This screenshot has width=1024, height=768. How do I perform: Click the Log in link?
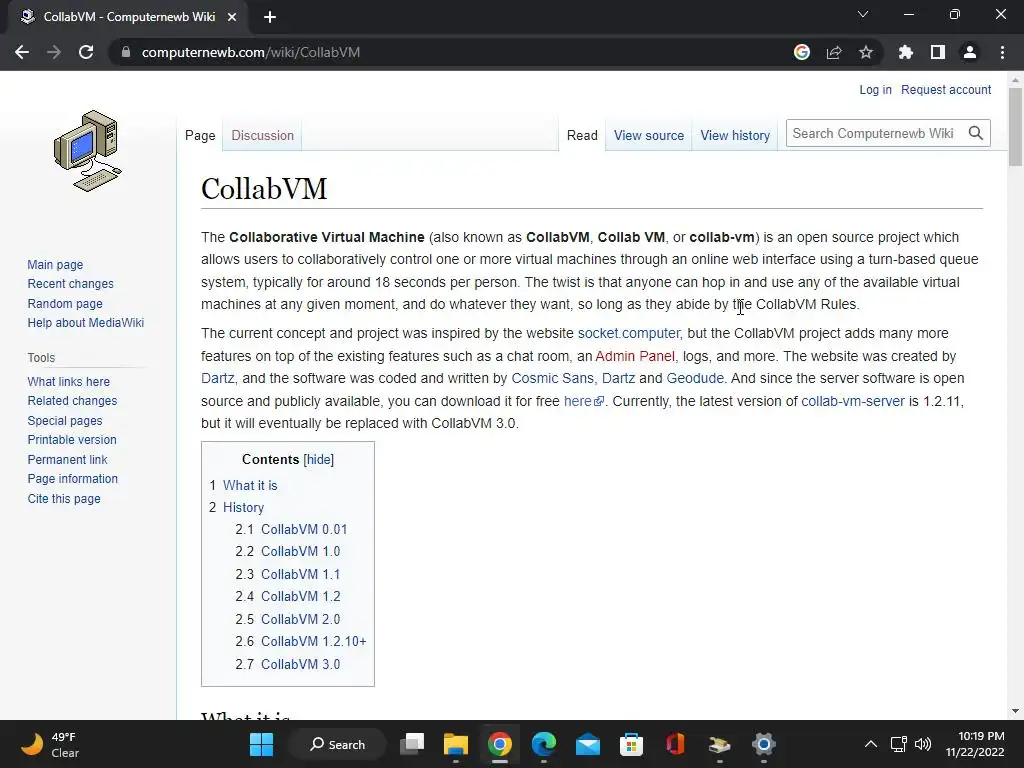click(875, 89)
